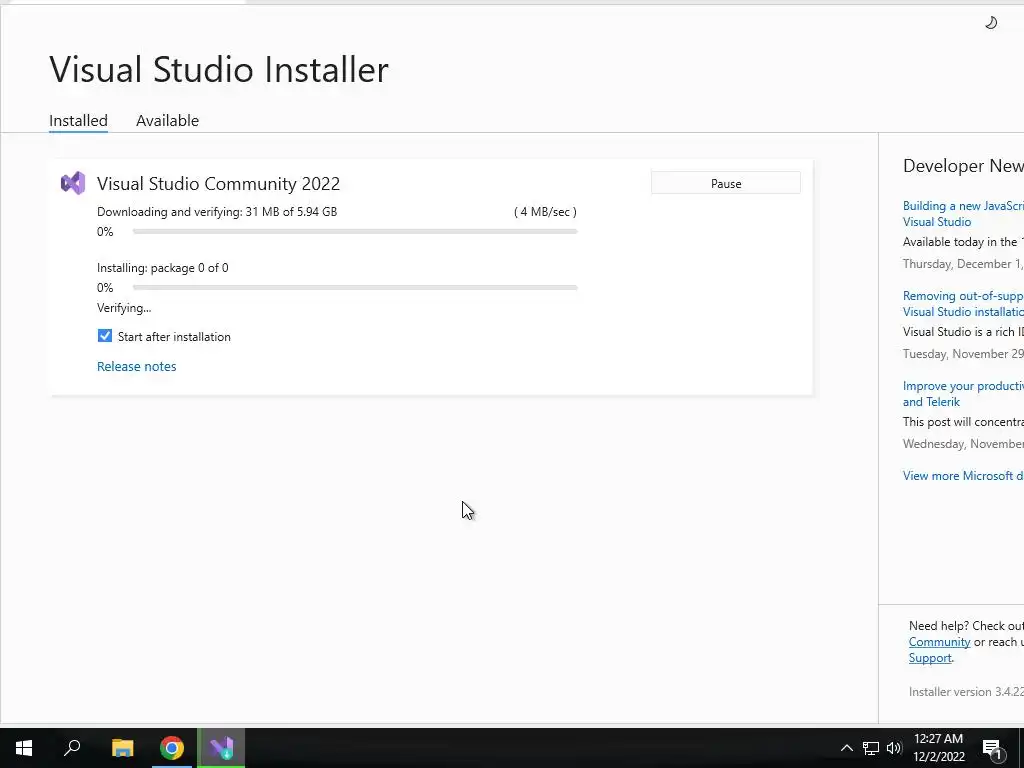Click the installing package progress bar
Viewport: 1024px width, 768px height.
click(355, 287)
